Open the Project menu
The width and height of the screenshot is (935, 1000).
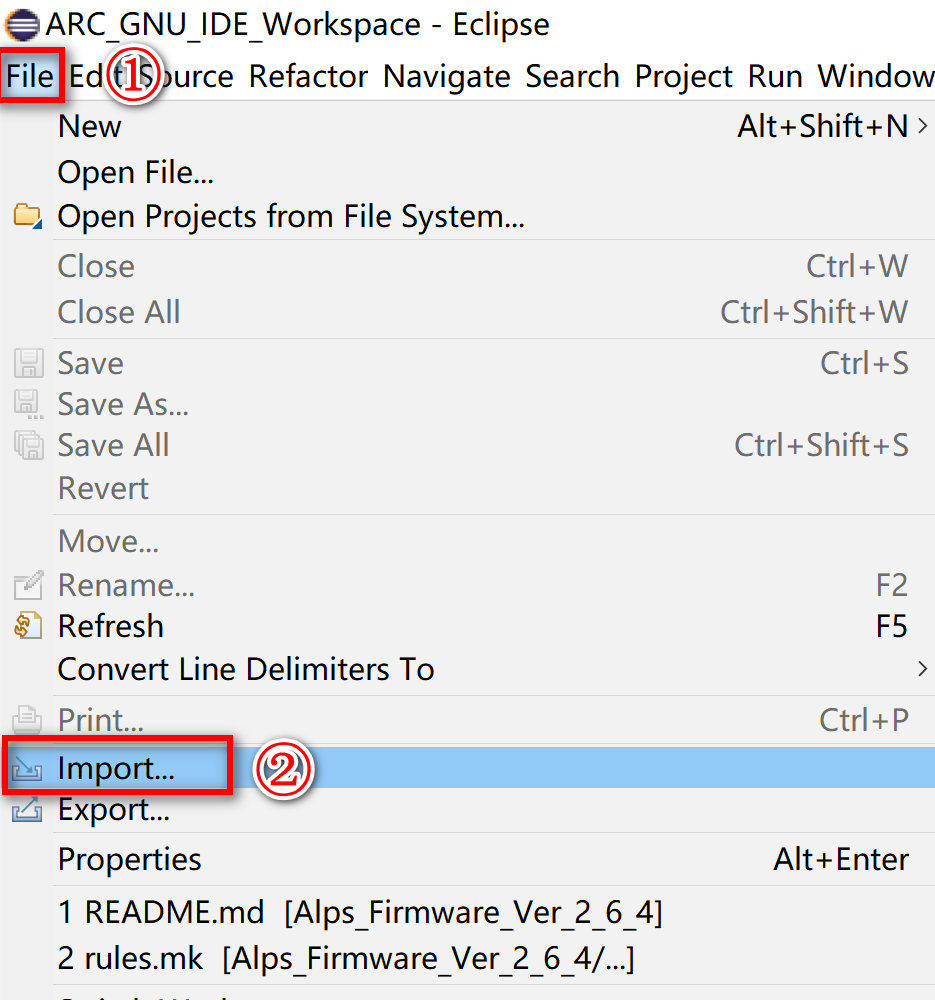pos(684,76)
